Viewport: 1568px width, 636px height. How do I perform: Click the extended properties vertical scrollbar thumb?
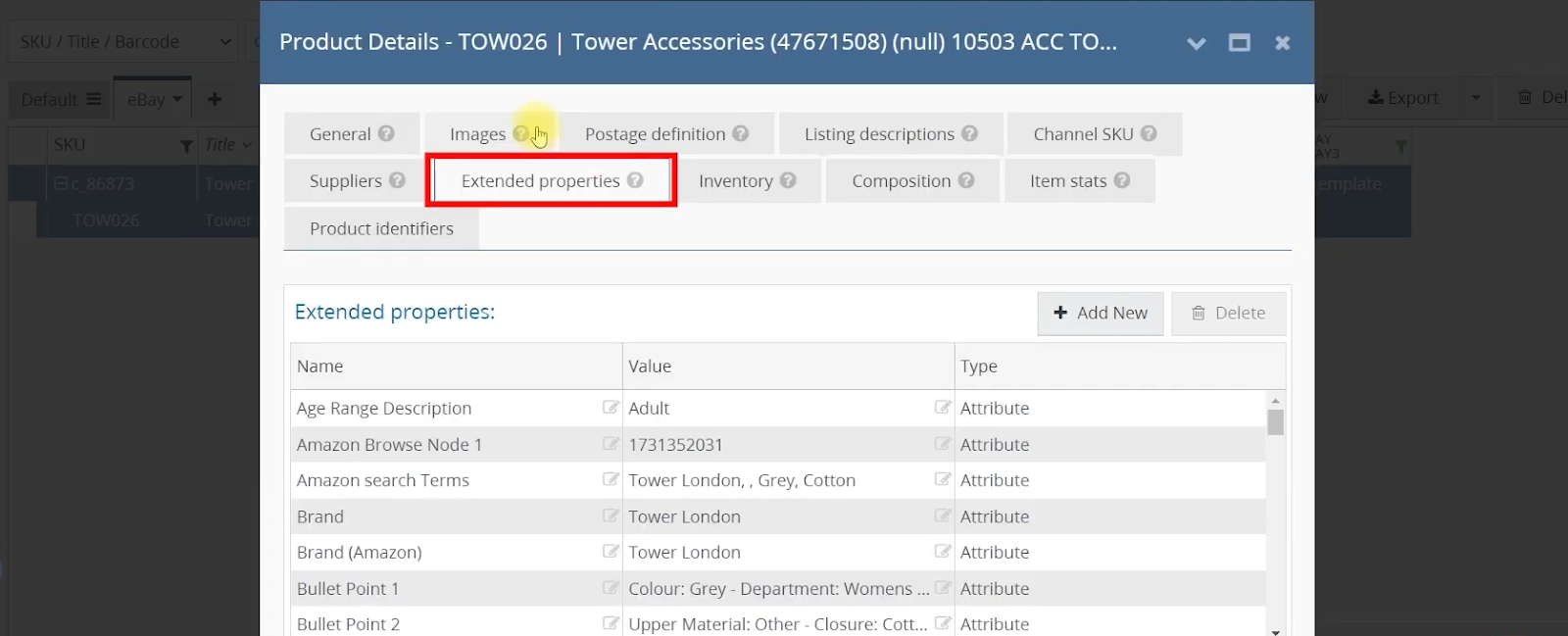coord(1275,422)
